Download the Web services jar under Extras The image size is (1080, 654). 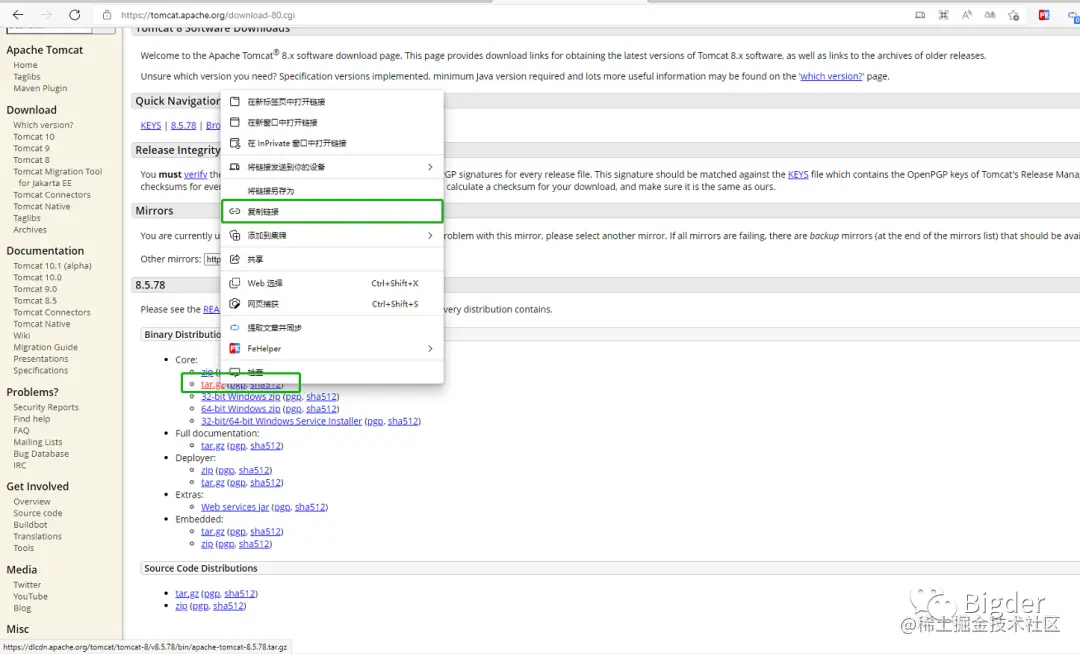(235, 507)
